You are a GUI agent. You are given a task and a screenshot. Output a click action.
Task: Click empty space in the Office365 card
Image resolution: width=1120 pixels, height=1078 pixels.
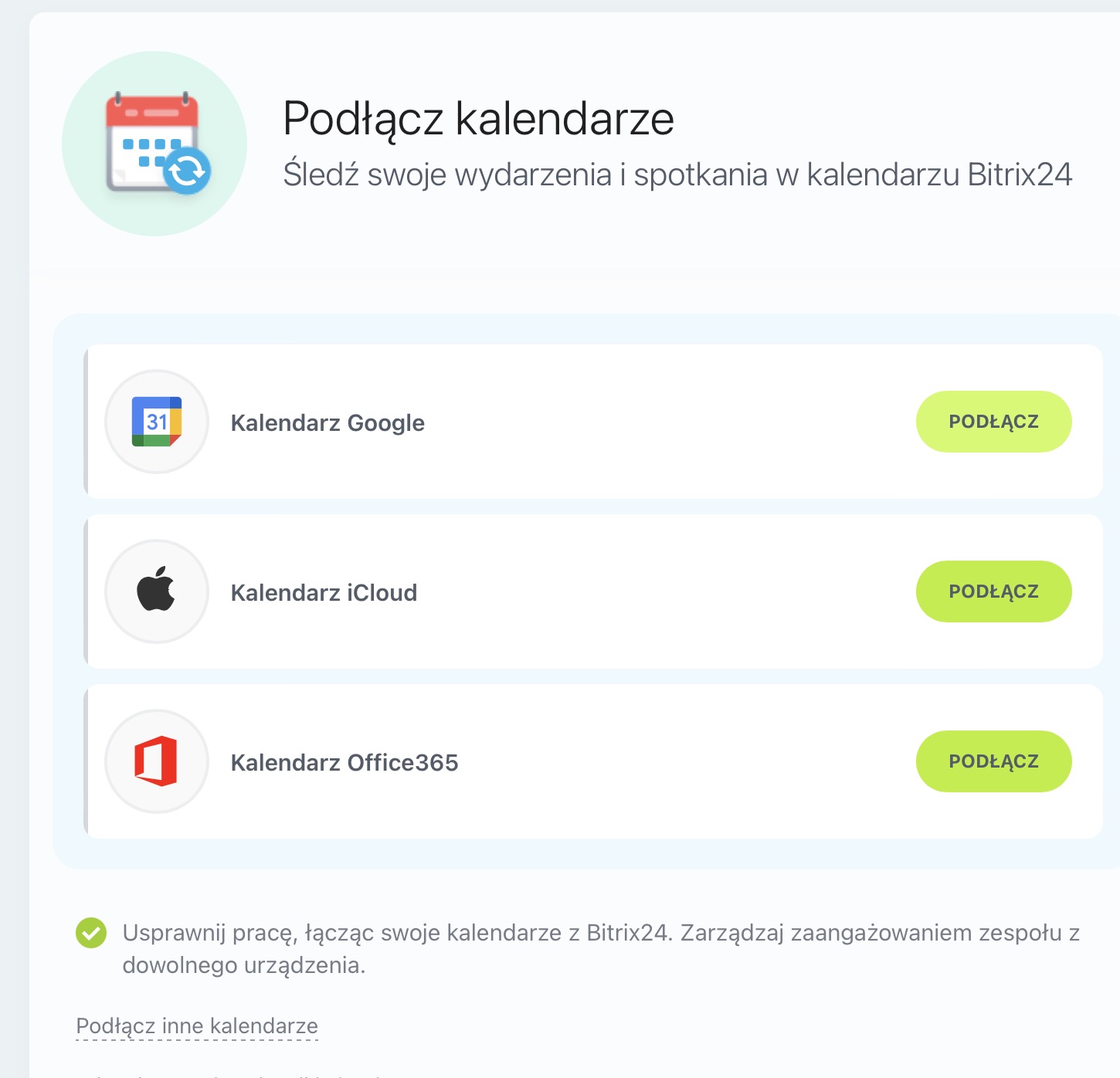click(680, 761)
